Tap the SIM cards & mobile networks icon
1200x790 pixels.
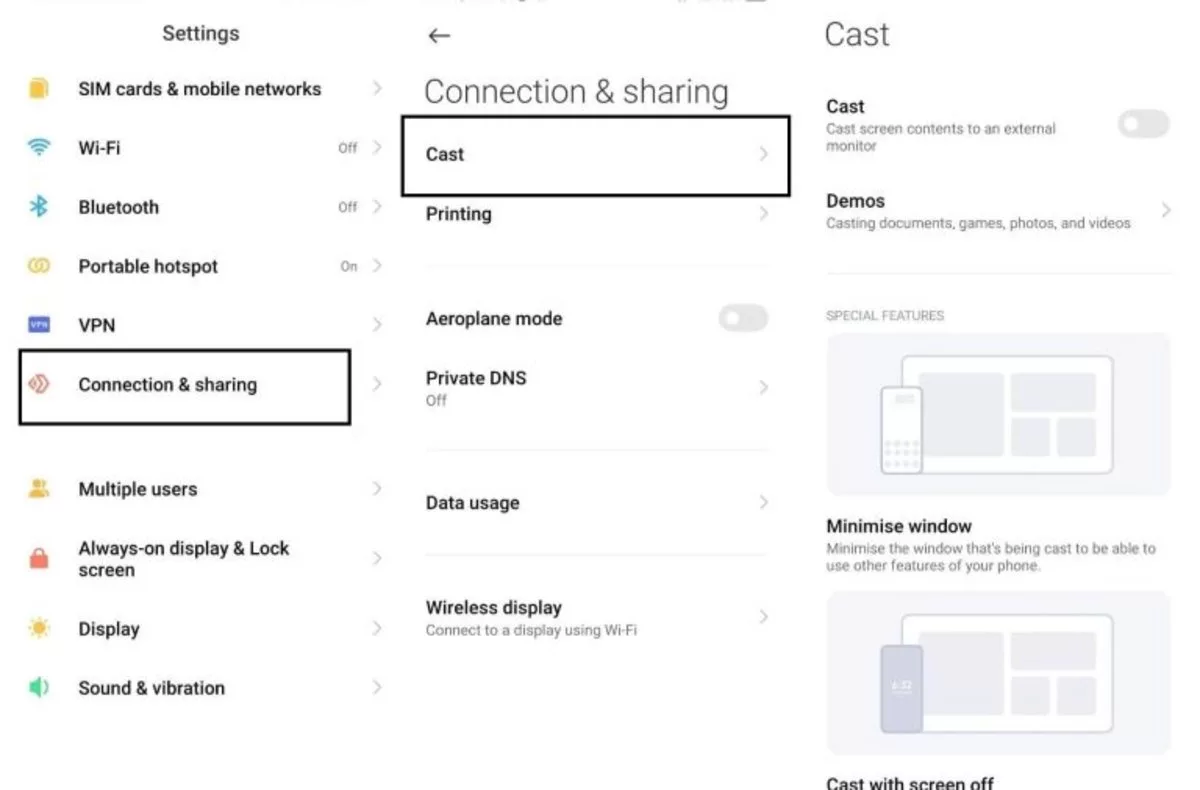pos(39,88)
